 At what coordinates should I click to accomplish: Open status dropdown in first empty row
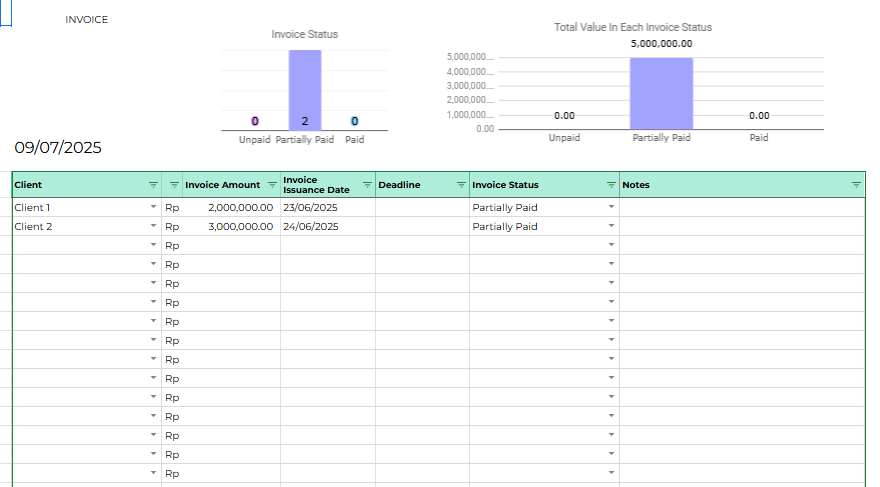pyautogui.click(x=611, y=245)
